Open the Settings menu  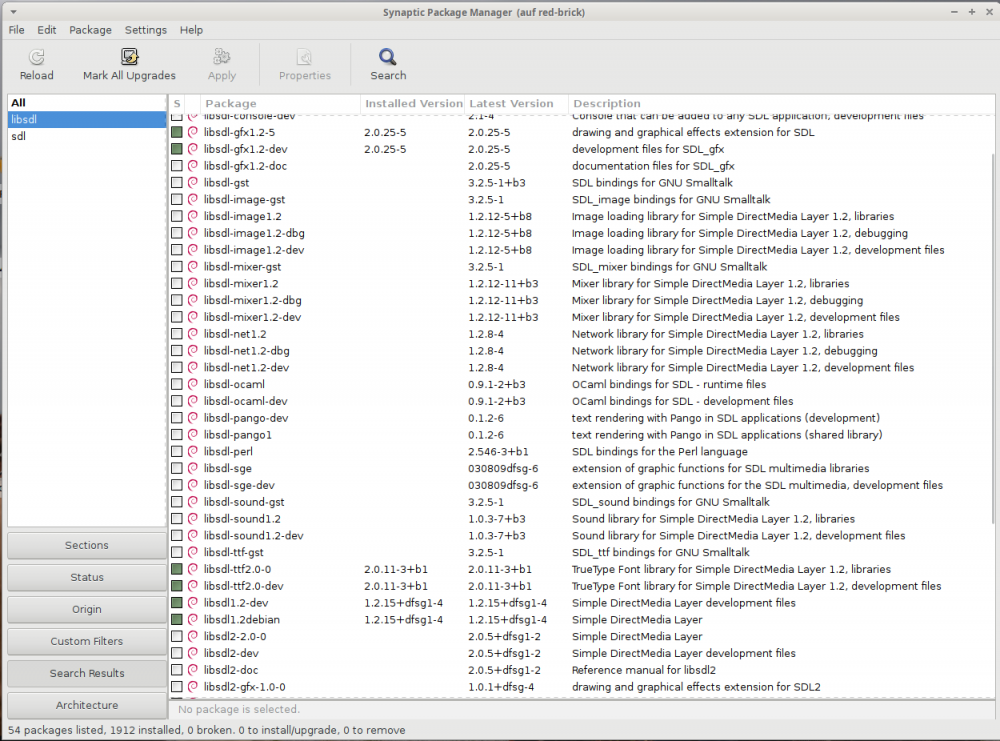[x=145, y=30]
